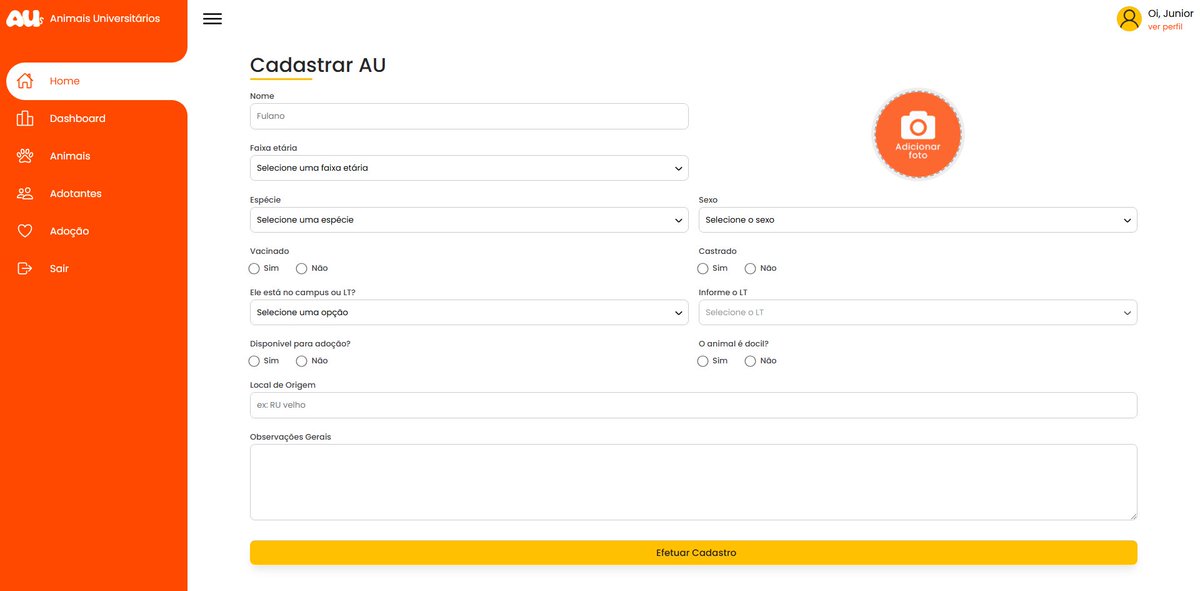Choose Sim for Disponível para adoção
This screenshot has height=591, width=1200.
(x=254, y=361)
